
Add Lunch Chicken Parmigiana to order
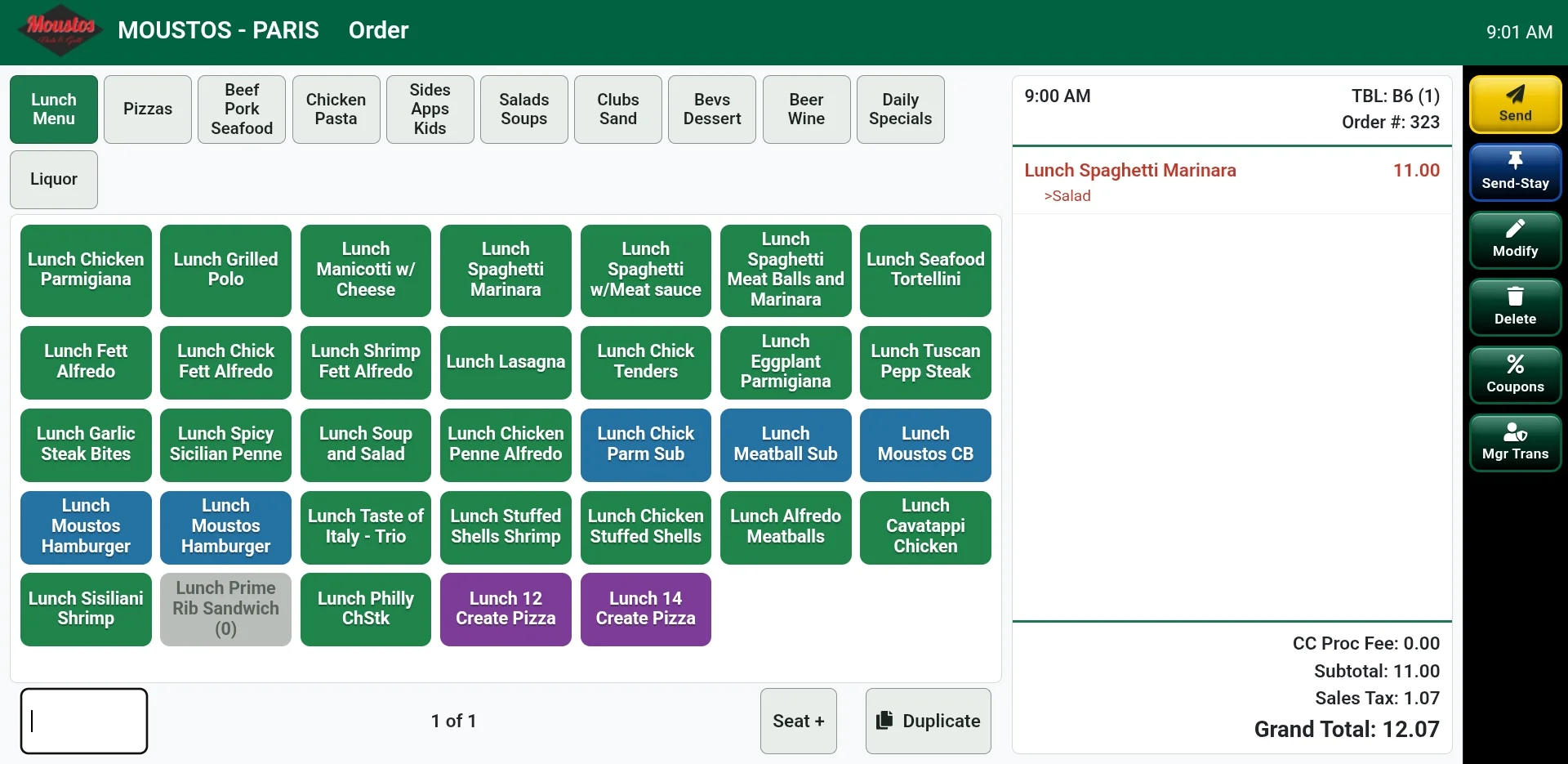click(x=86, y=270)
